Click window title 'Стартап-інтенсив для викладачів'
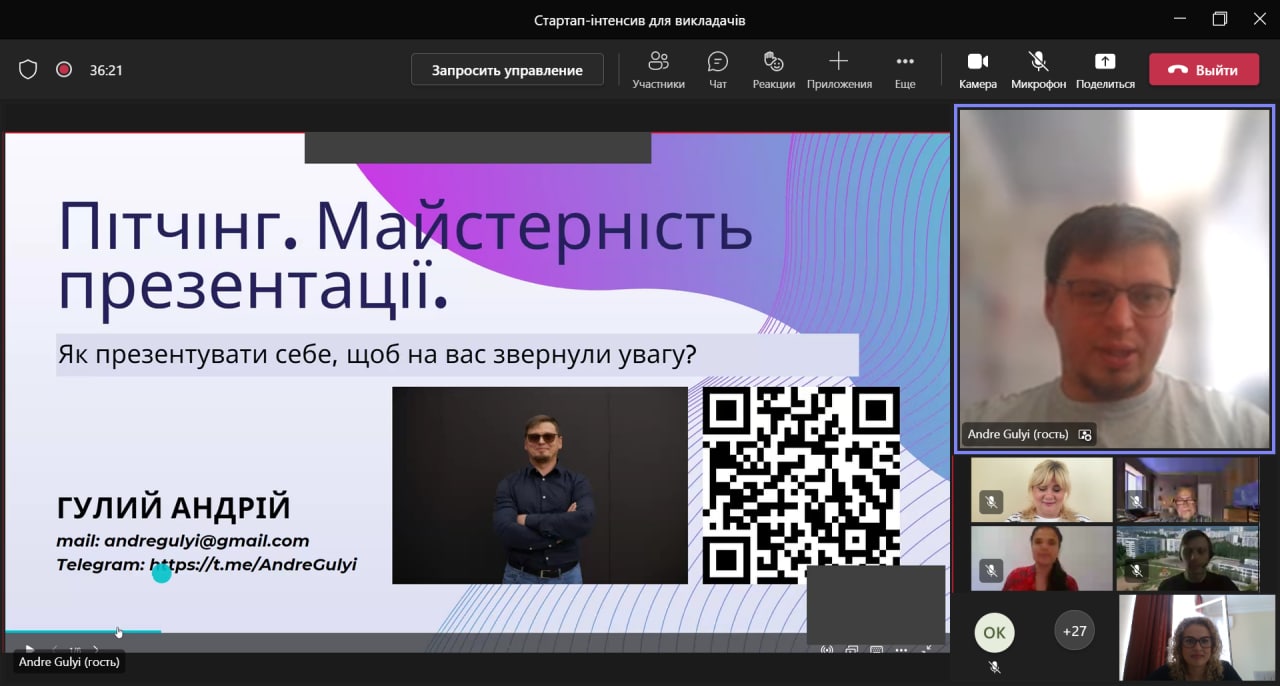 click(640, 20)
